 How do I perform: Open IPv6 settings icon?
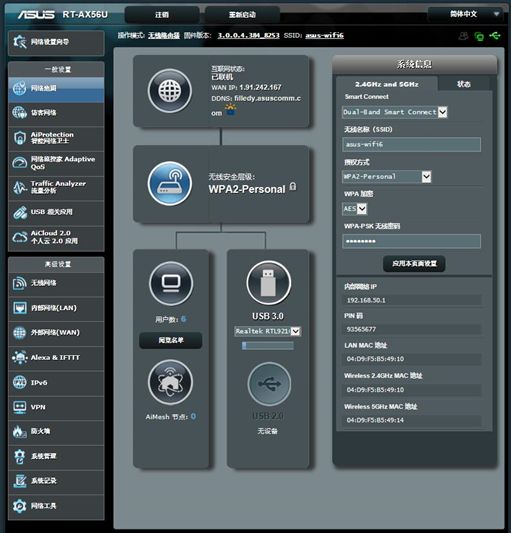pos(19,382)
